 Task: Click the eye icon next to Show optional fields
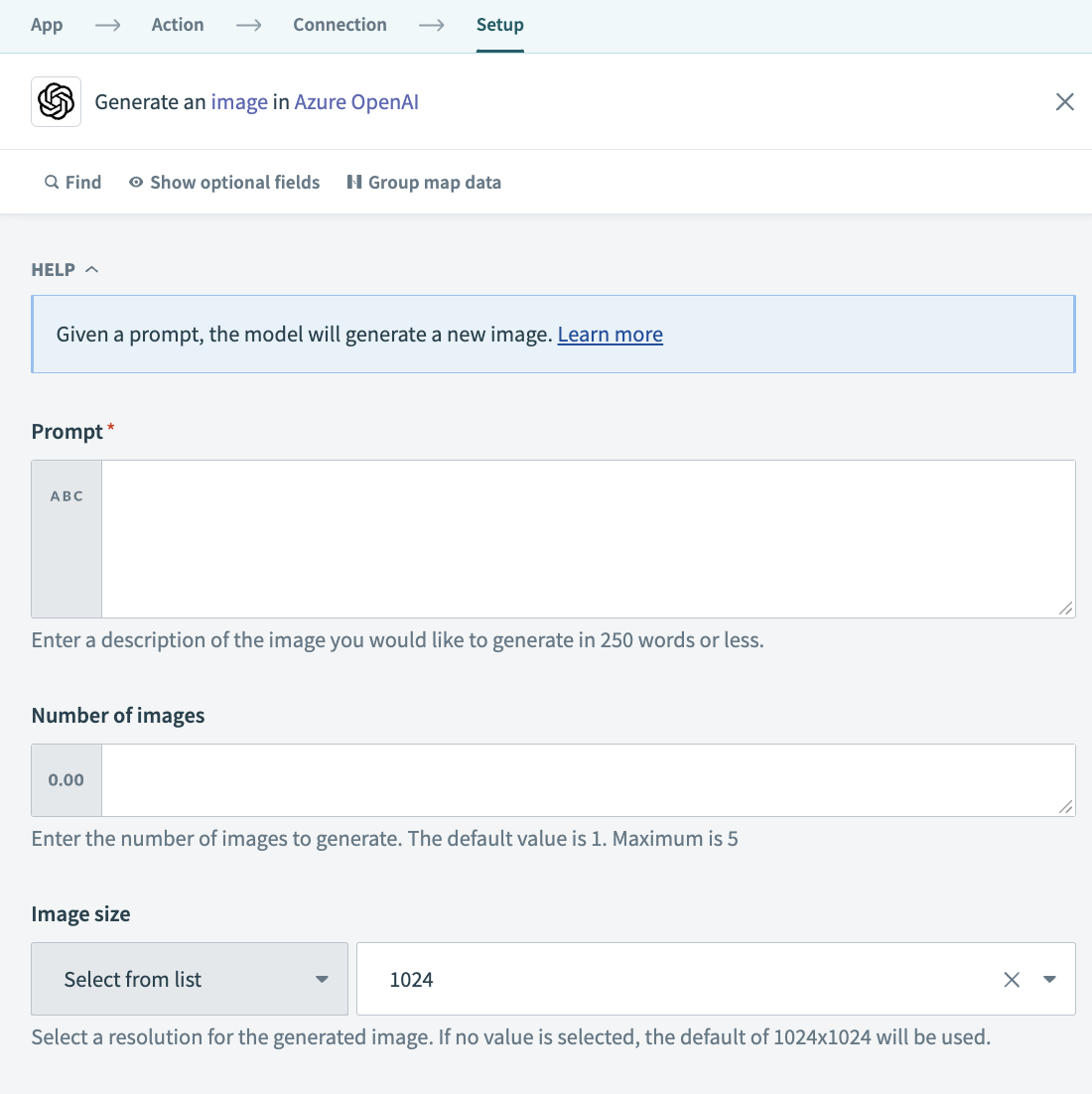pos(135,182)
